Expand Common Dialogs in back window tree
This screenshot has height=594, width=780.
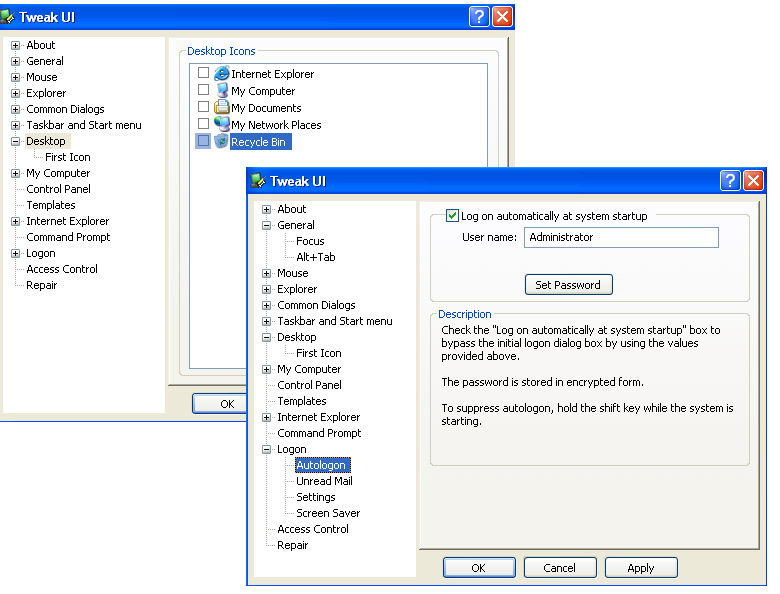tap(15, 109)
